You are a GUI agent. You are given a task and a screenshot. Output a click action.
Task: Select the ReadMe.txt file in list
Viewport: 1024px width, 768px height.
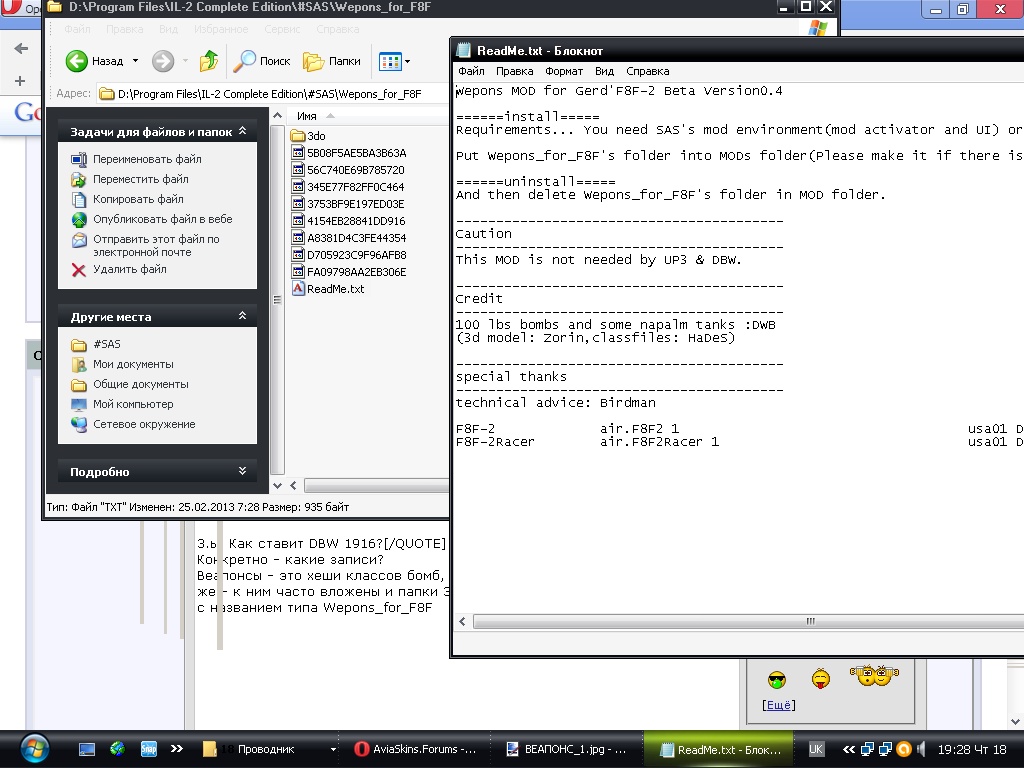334,289
